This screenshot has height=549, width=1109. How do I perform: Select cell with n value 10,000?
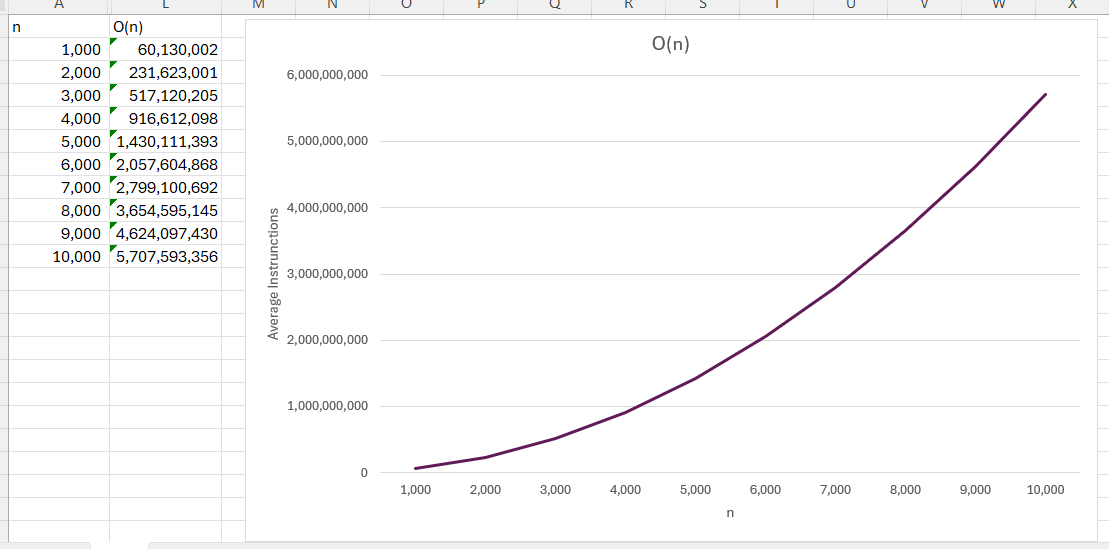click(58, 257)
